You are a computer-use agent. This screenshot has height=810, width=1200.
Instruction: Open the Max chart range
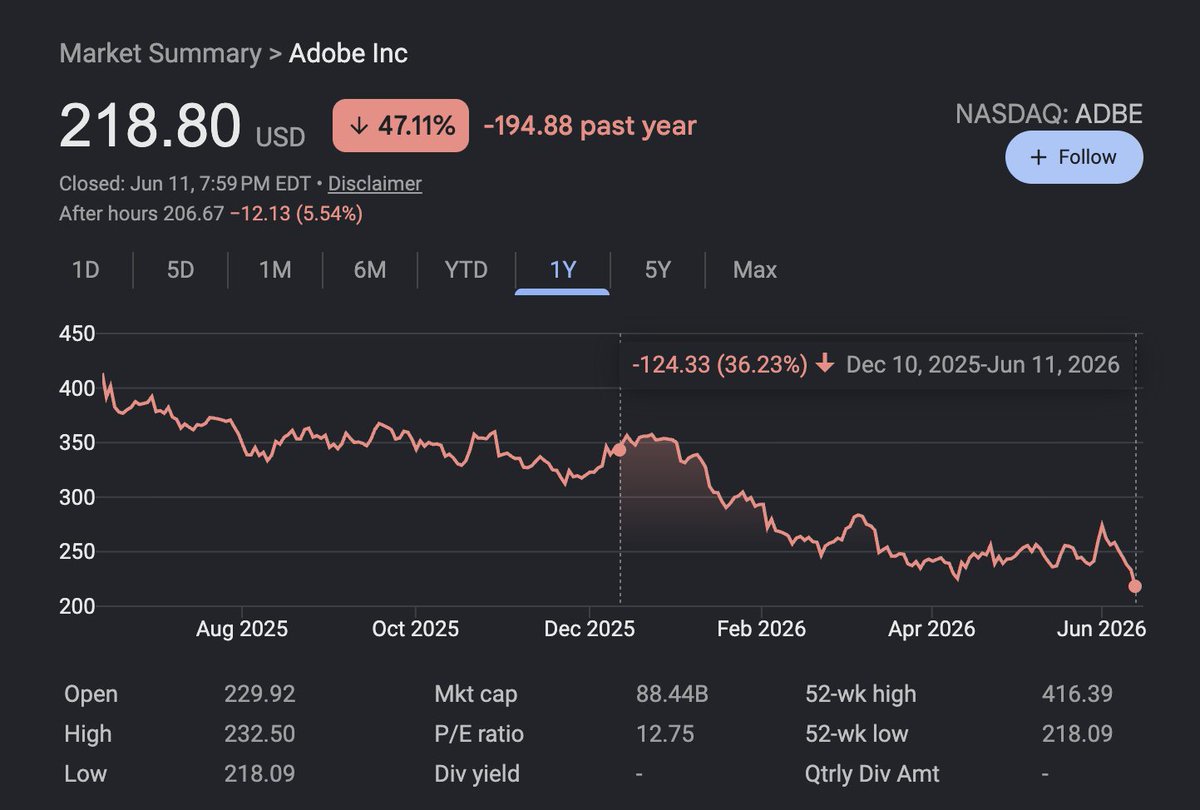pyautogui.click(x=755, y=270)
